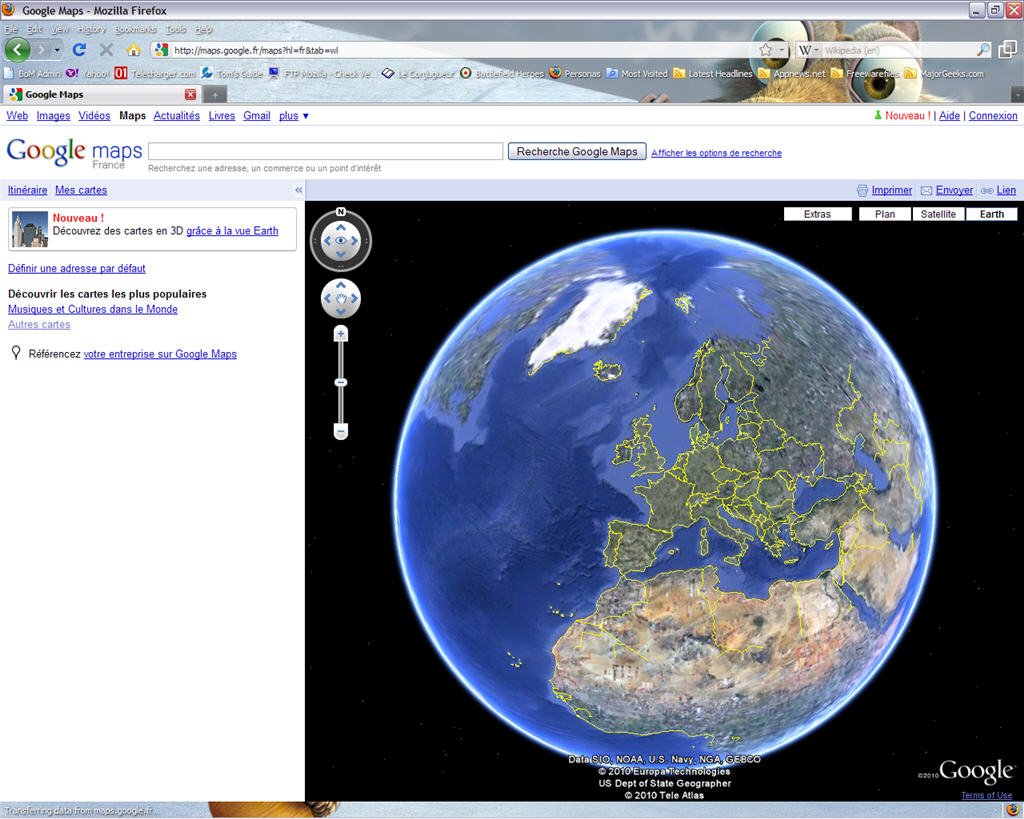The image size is (1024, 819).
Task: Expand the Appnews.net bookmark folder
Action: (792, 73)
